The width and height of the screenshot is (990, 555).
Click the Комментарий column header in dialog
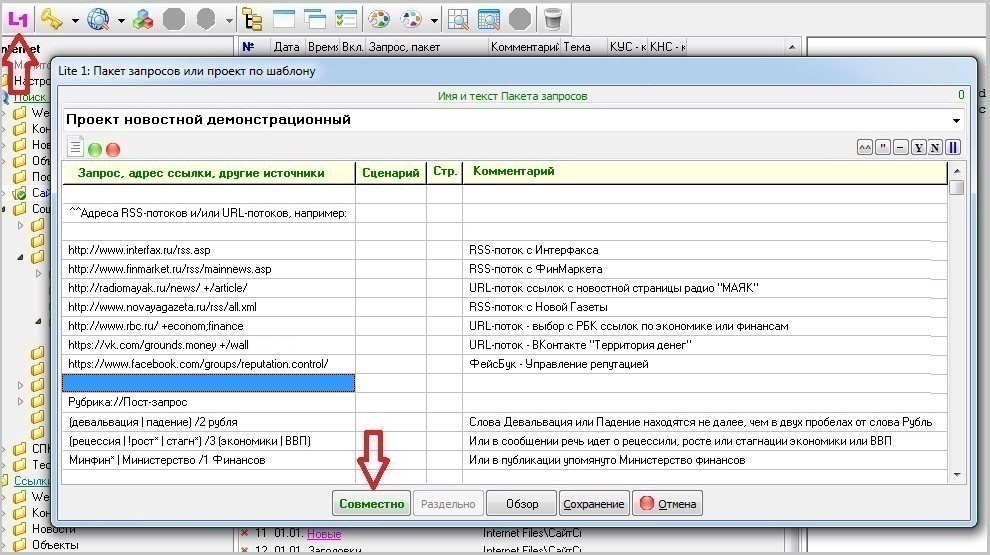(x=513, y=172)
